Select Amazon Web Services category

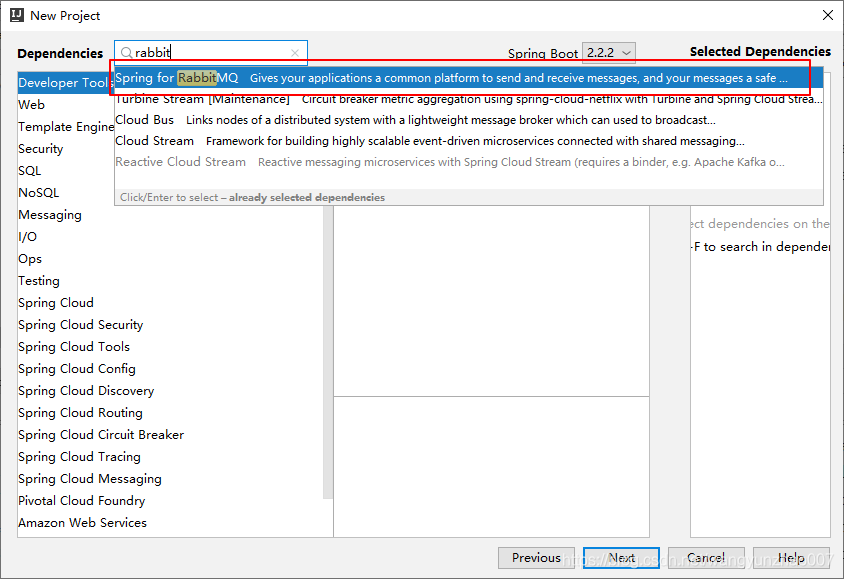[82, 524]
